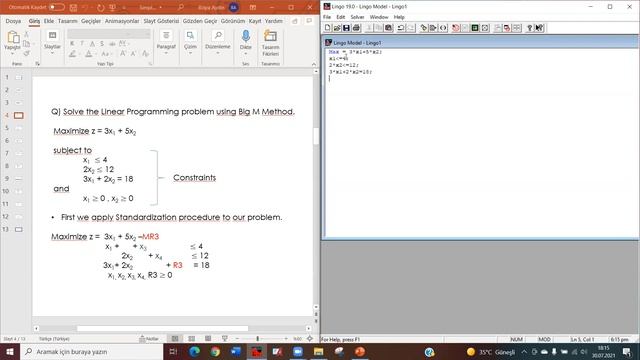
Task: Save the Lingo model with the floppy disk icon
Action: (346, 28)
